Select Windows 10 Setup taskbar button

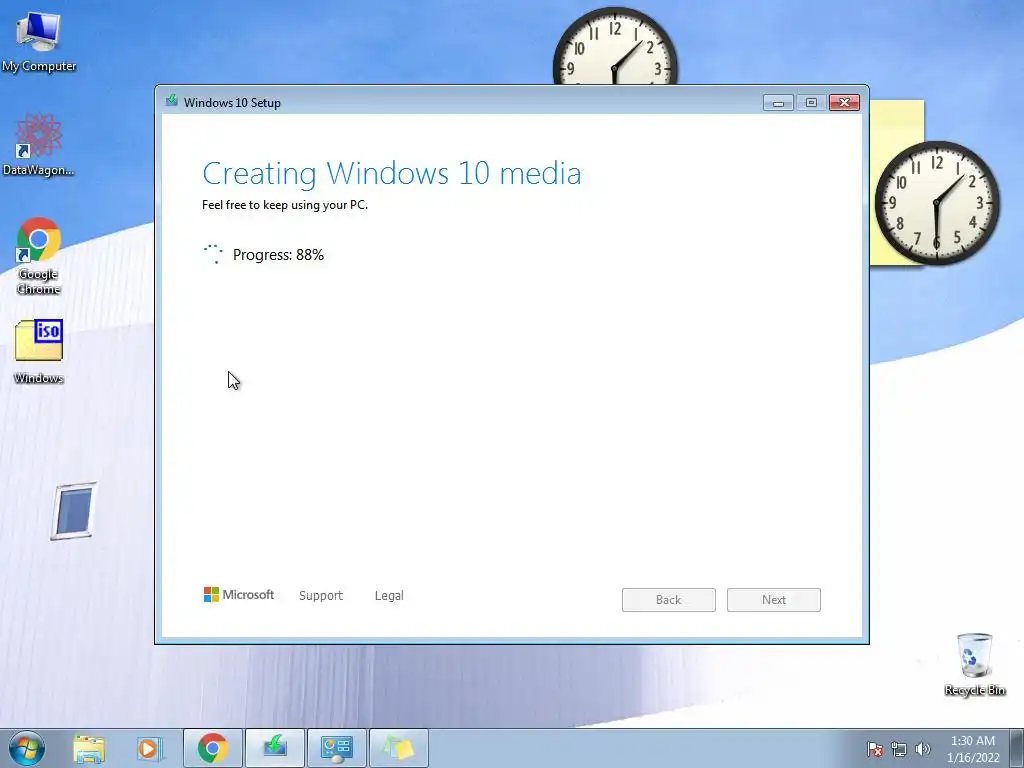pyautogui.click(x=275, y=748)
